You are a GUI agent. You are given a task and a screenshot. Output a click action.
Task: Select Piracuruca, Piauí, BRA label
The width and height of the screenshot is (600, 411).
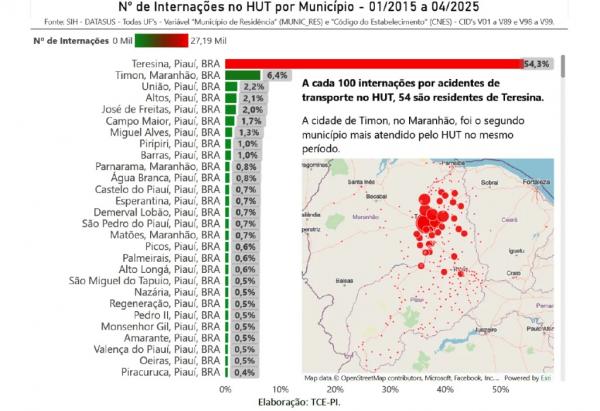tap(171, 372)
